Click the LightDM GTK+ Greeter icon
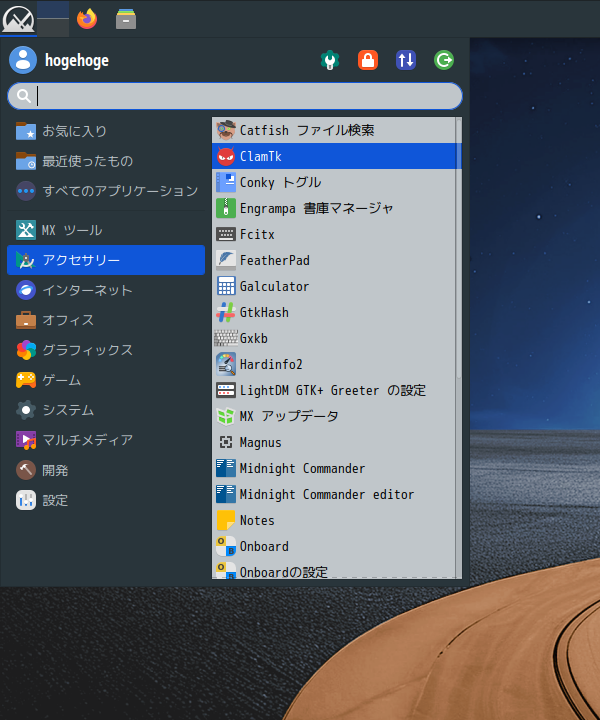Viewport: 600px width, 720px height. pyautogui.click(x=226, y=390)
